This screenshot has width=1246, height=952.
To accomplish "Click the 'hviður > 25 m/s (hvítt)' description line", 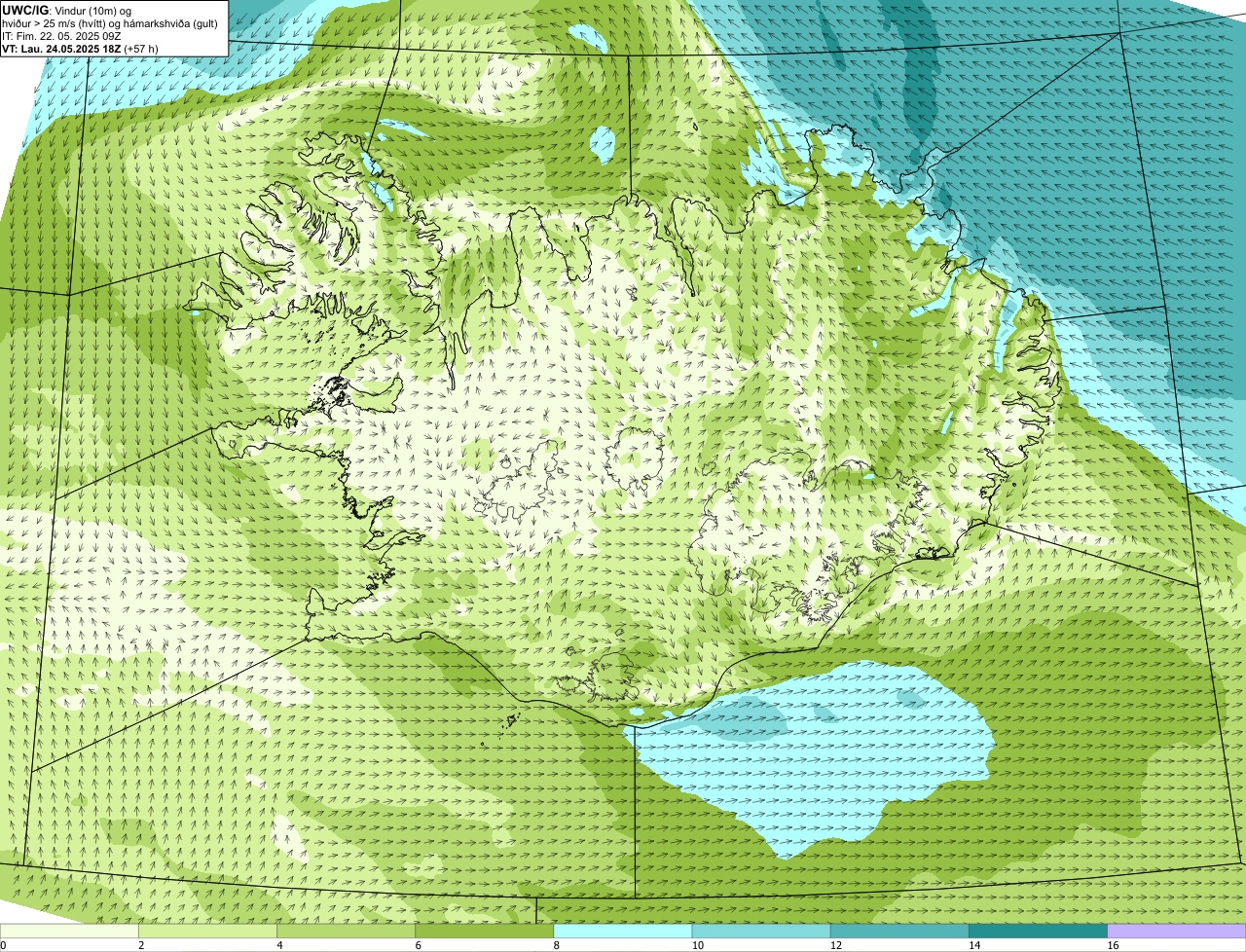I will tap(110, 22).
